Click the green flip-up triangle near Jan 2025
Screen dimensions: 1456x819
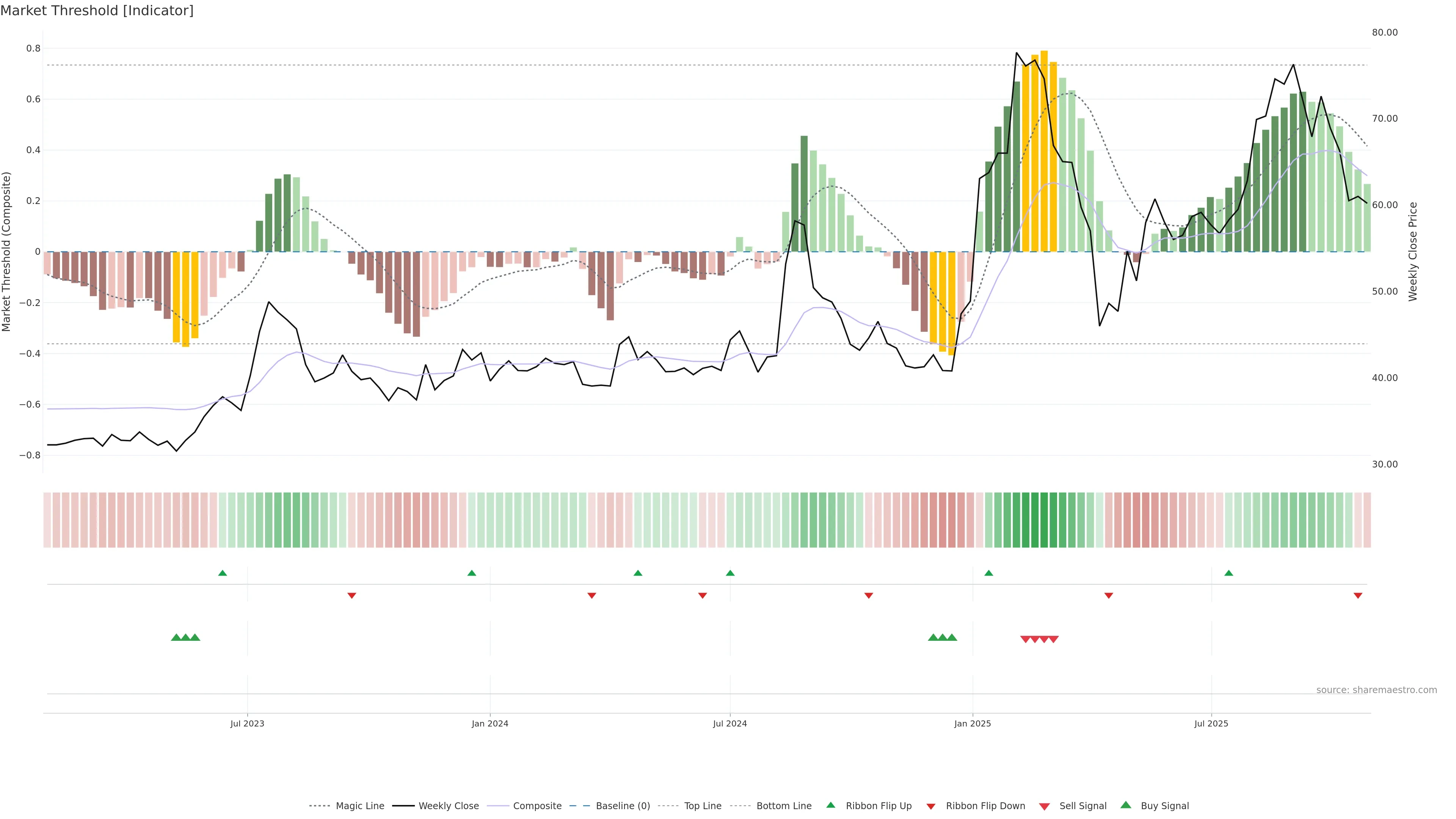(x=988, y=573)
